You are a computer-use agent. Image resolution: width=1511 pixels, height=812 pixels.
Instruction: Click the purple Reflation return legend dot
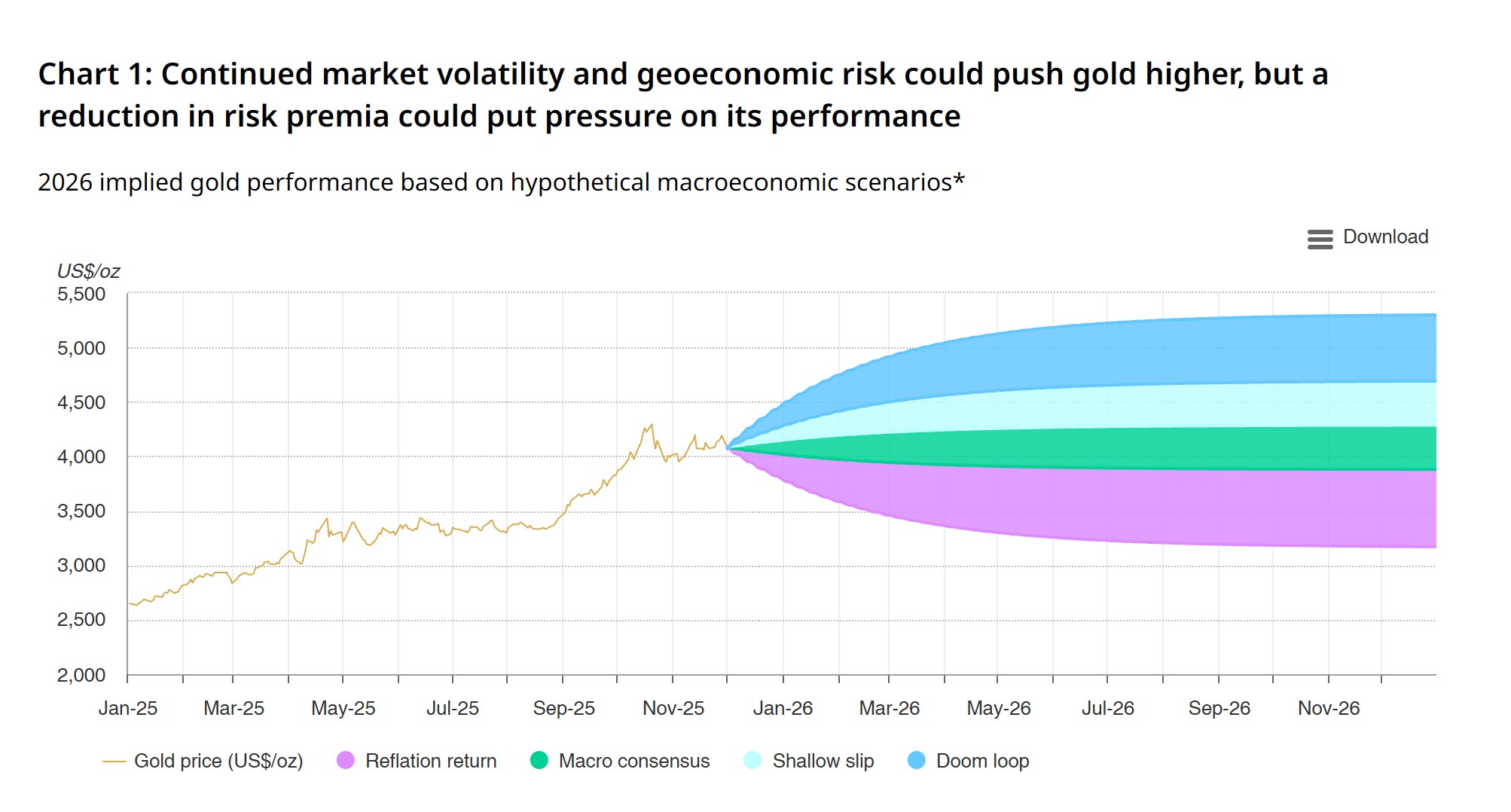pos(346,761)
